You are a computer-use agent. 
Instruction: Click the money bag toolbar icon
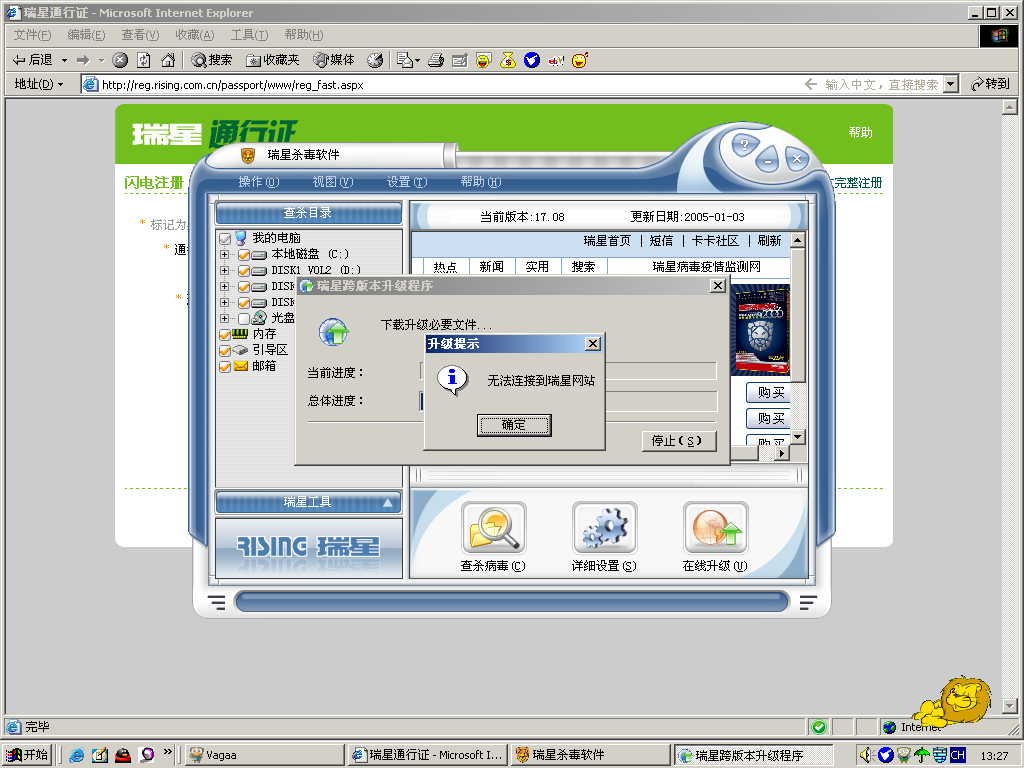pos(507,60)
